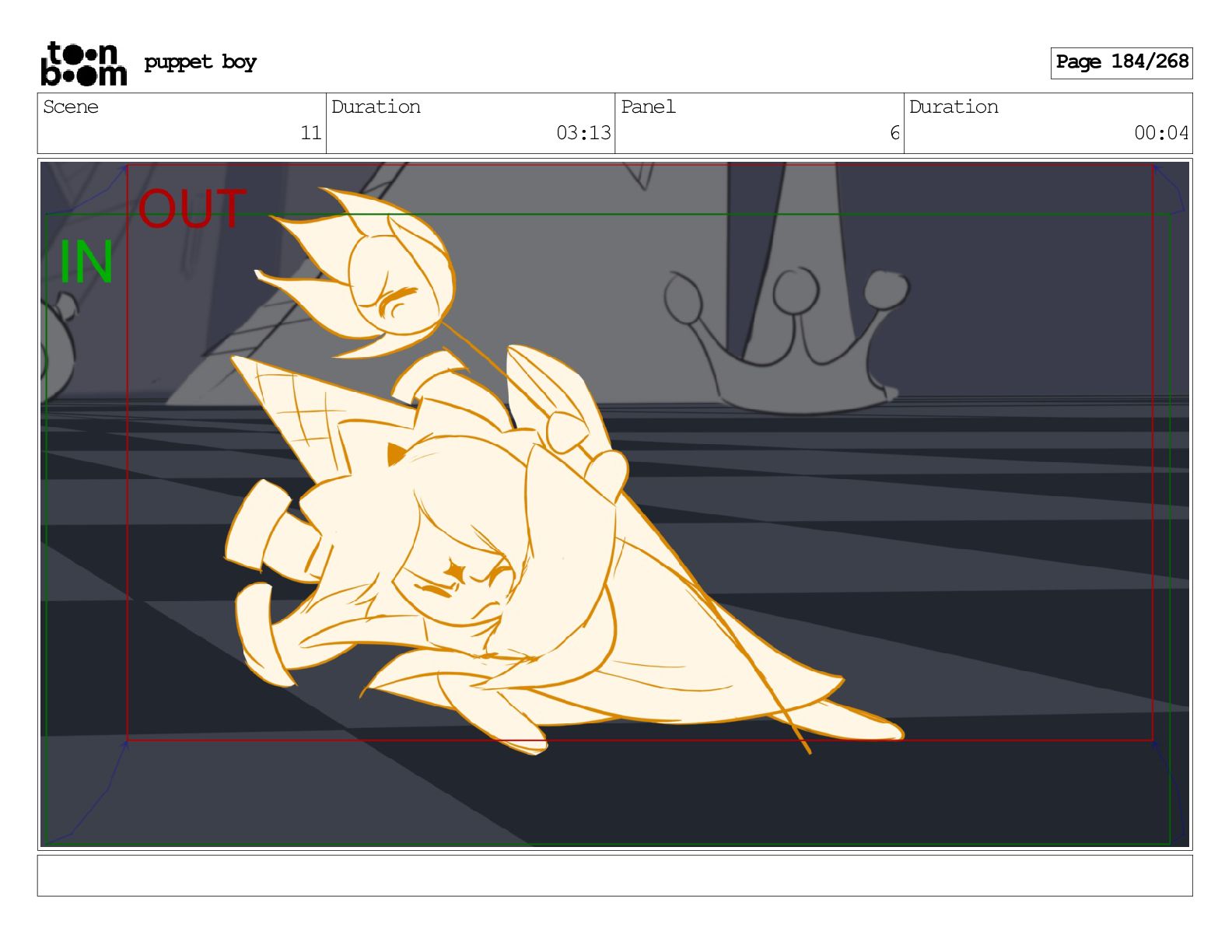
Task: Click the 'Scene' header label
Action: pyautogui.click(x=71, y=107)
